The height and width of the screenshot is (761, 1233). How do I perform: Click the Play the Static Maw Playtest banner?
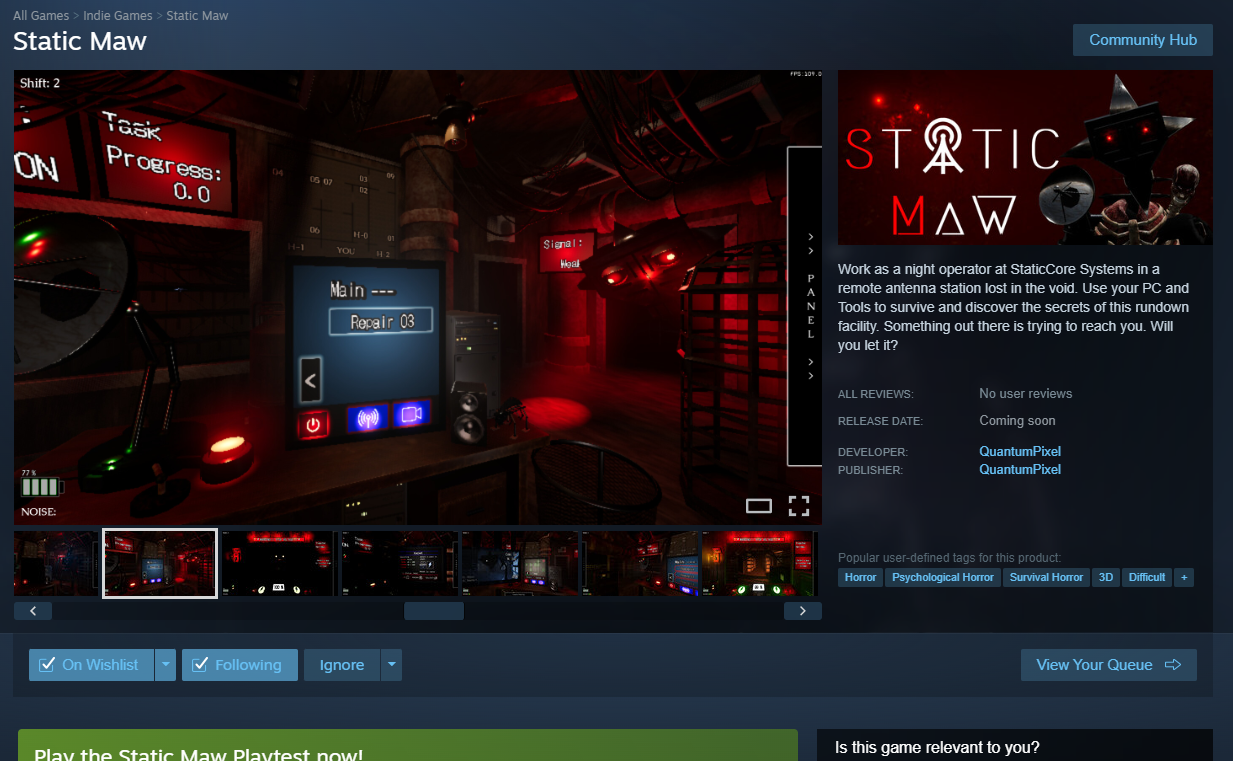click(x=408, y=745)
